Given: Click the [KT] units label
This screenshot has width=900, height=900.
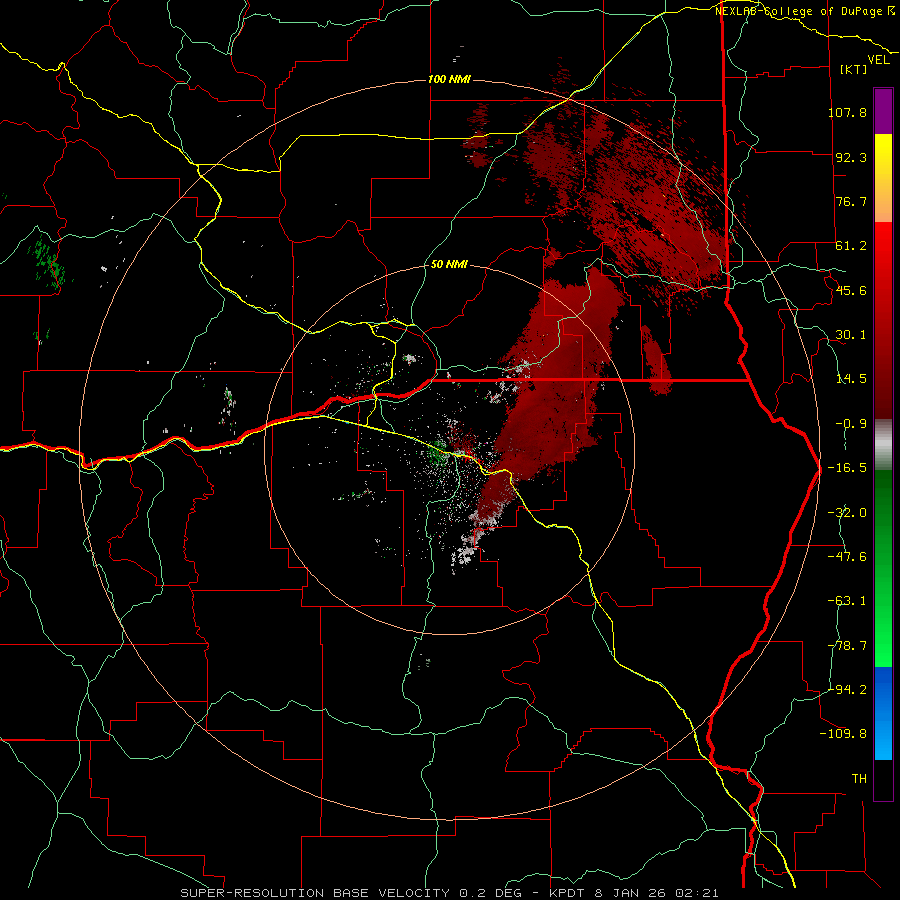Looking at the screenshot, I should [x=853, y=69].
